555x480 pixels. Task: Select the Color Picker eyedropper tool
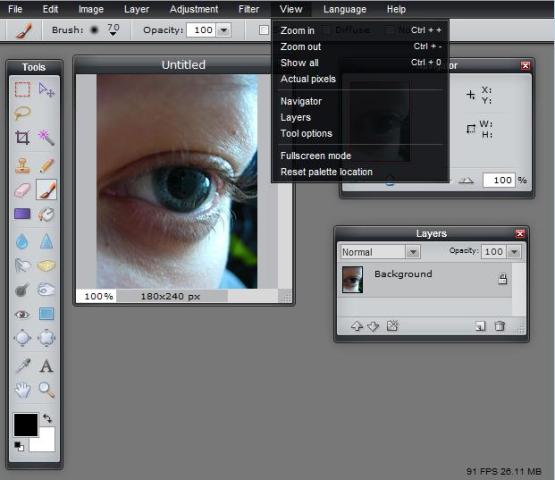23,366
